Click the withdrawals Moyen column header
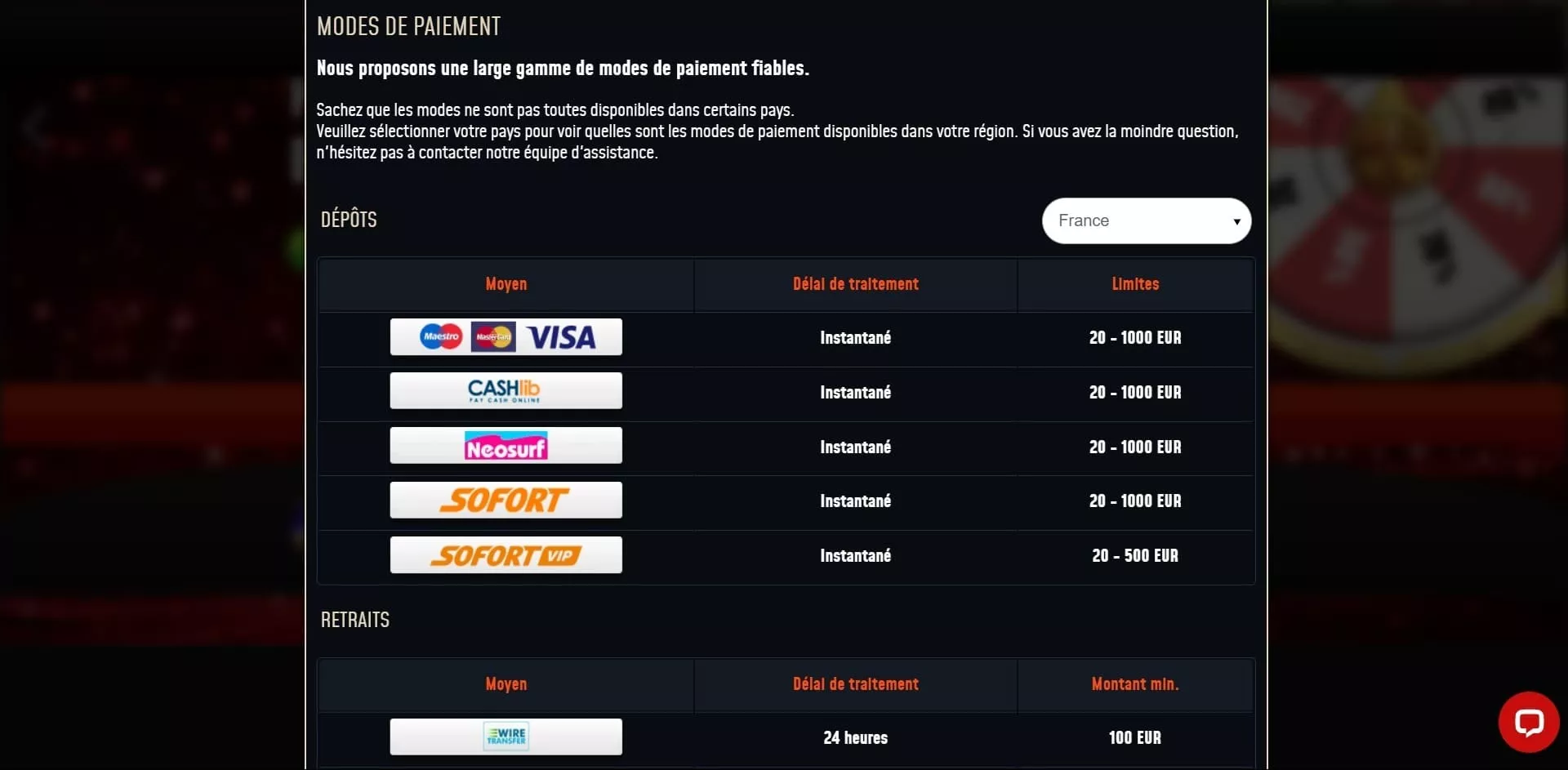 [x=506, y=684]
